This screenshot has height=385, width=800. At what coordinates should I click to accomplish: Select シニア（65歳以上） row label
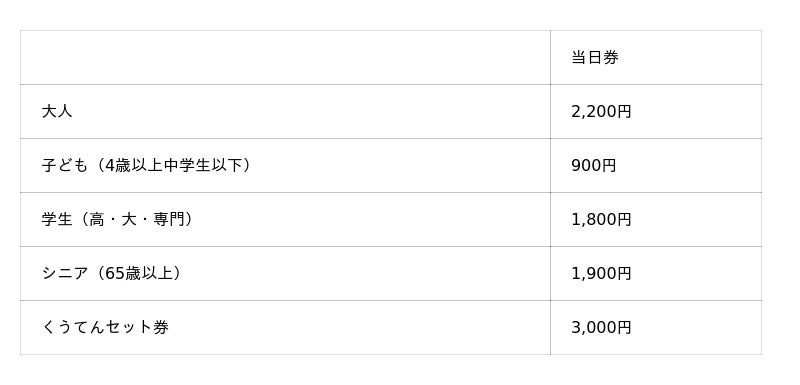[112, 274]
